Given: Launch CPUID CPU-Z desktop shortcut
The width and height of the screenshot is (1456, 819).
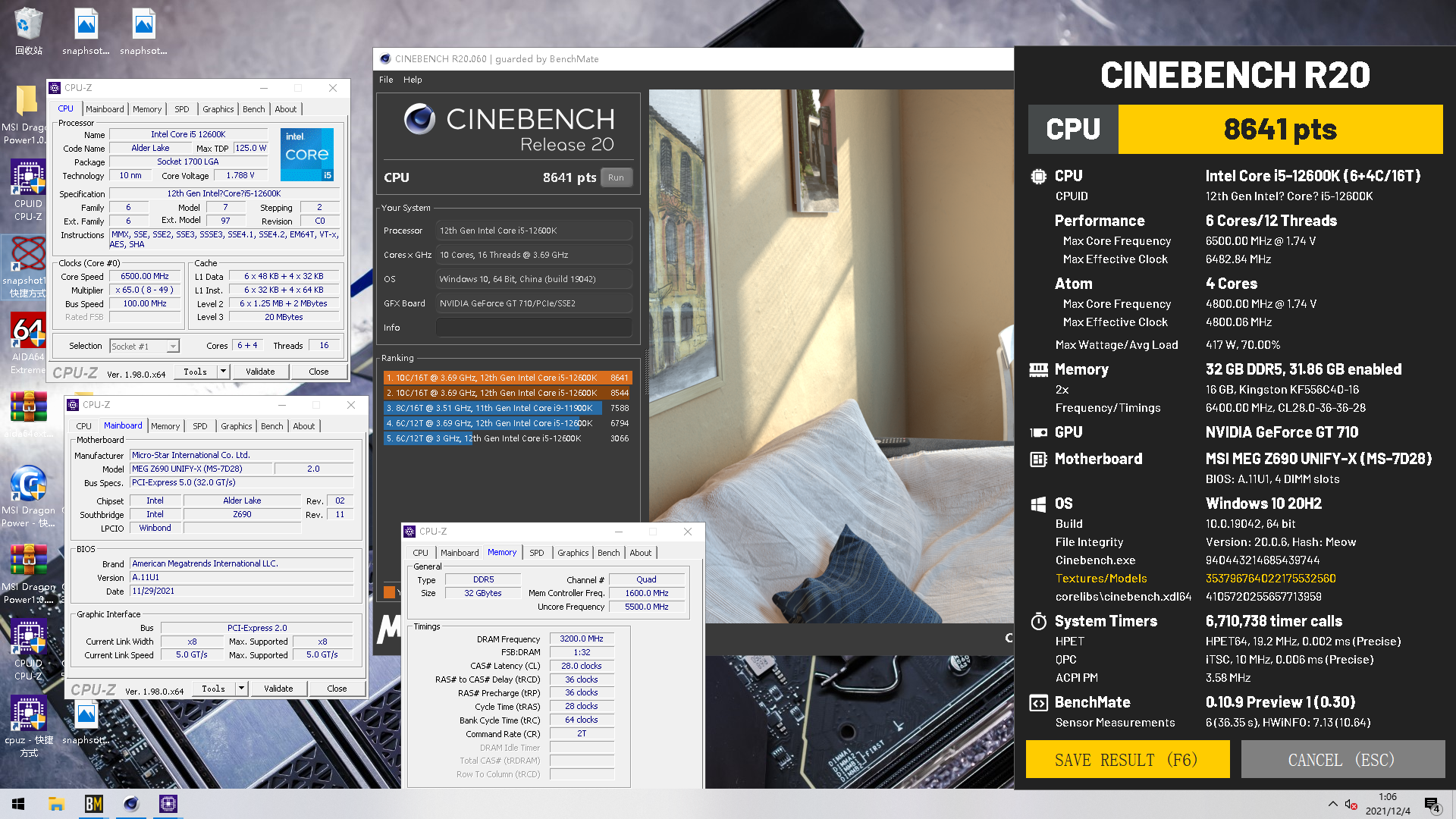Looking at the screenshot, I should (x=28, y=190).
